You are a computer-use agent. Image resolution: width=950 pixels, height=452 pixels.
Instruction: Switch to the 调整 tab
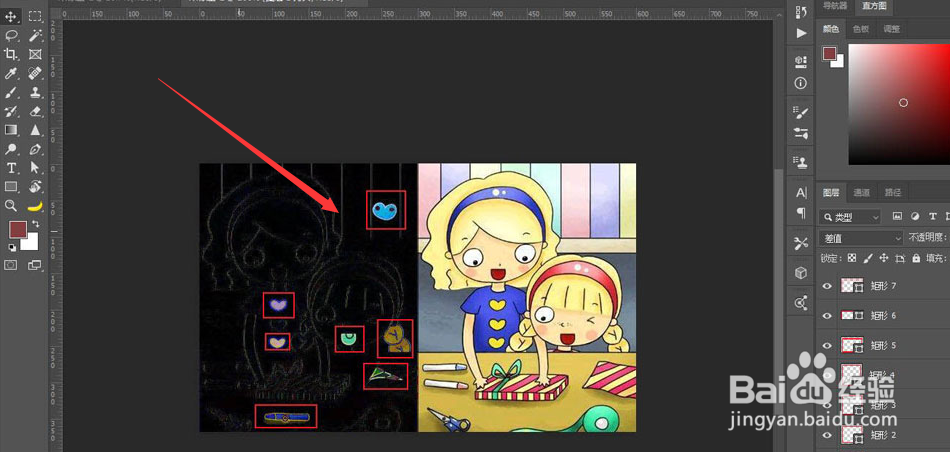891,28
